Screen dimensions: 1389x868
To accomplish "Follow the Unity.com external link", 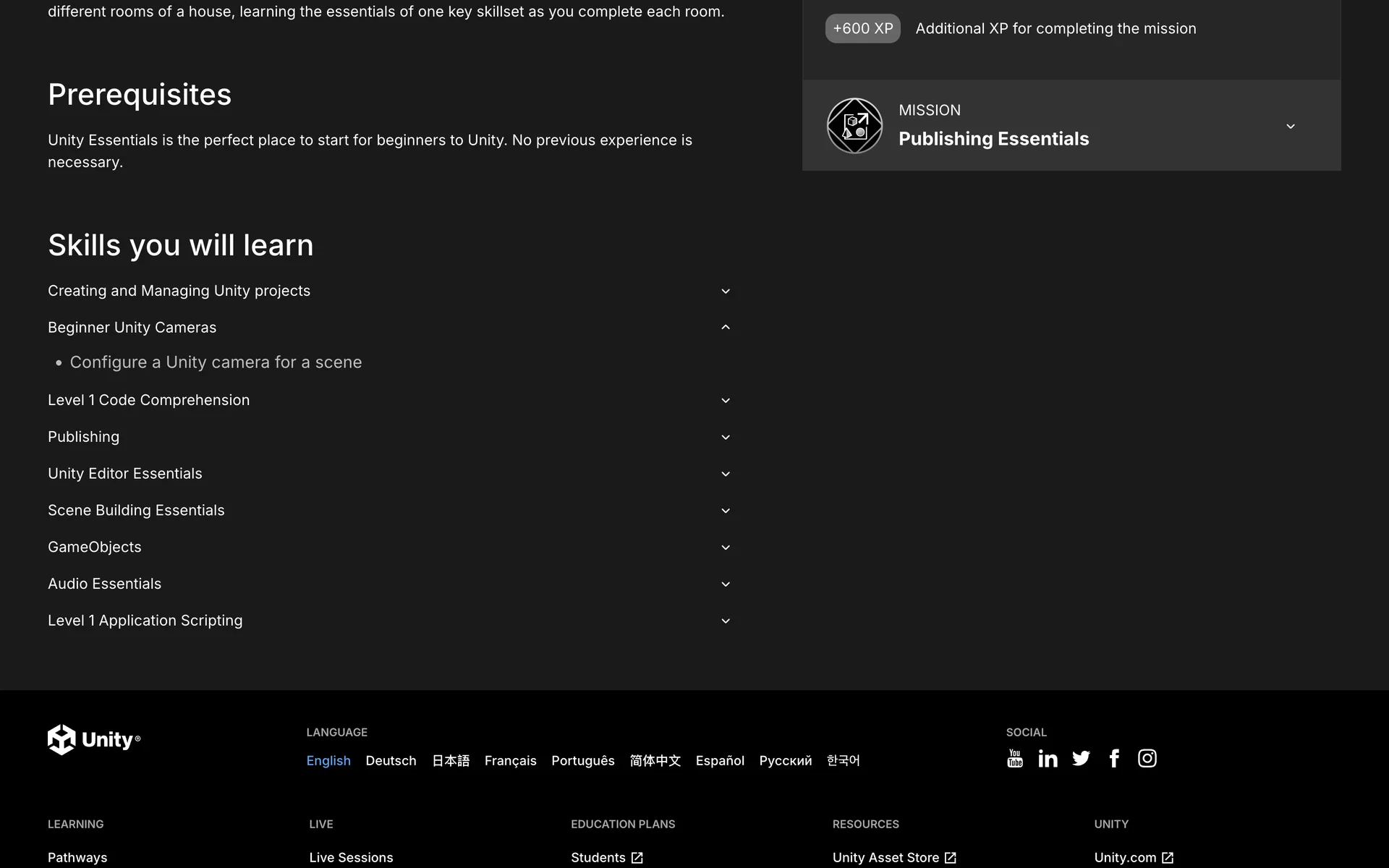I will (x=1133, y=858).
